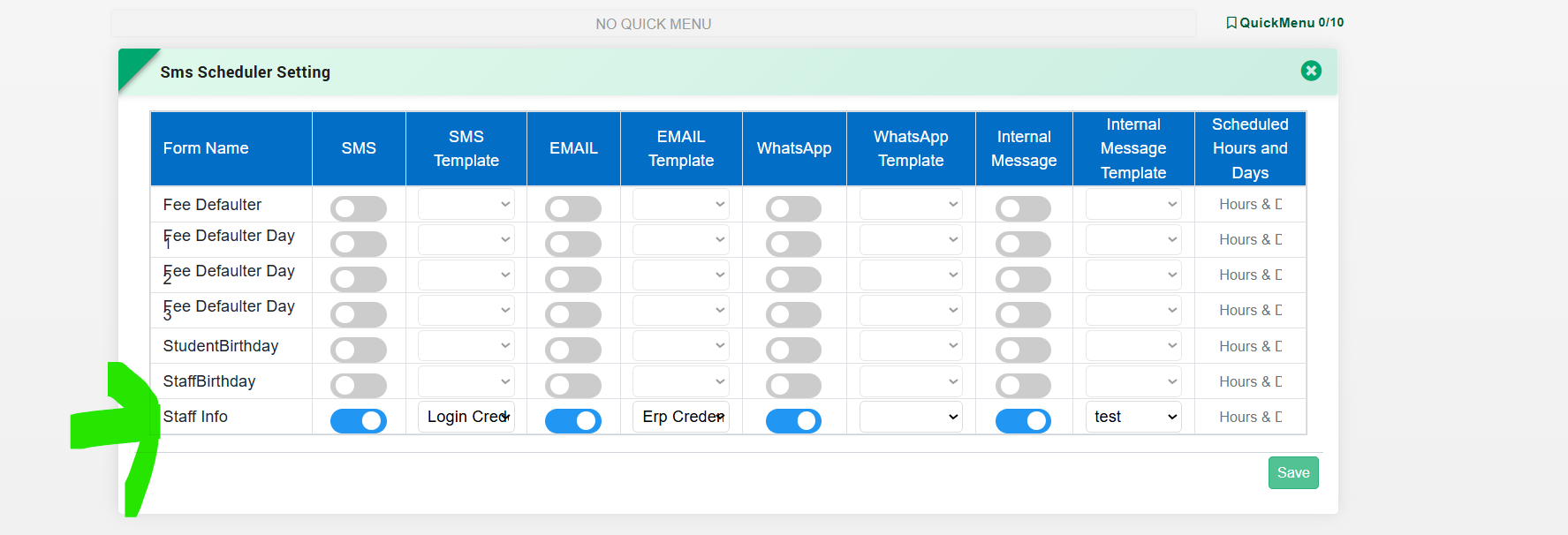Click Scheduled Hours and Days header

[1250, 148]
